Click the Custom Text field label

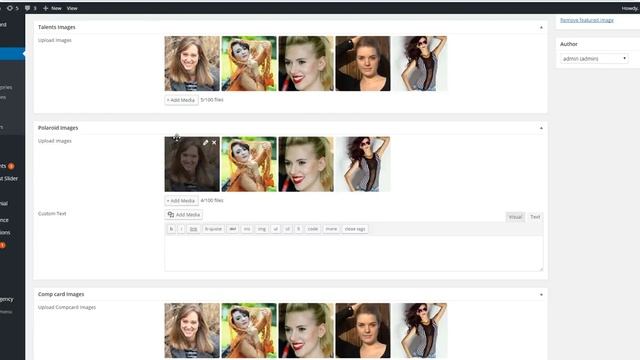pos(52,214)
